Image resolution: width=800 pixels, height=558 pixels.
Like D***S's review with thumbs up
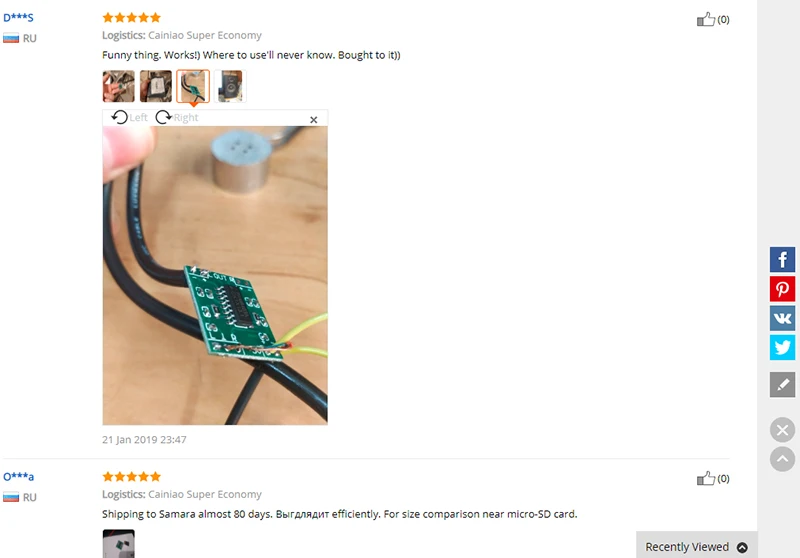(x=706, y=19)
